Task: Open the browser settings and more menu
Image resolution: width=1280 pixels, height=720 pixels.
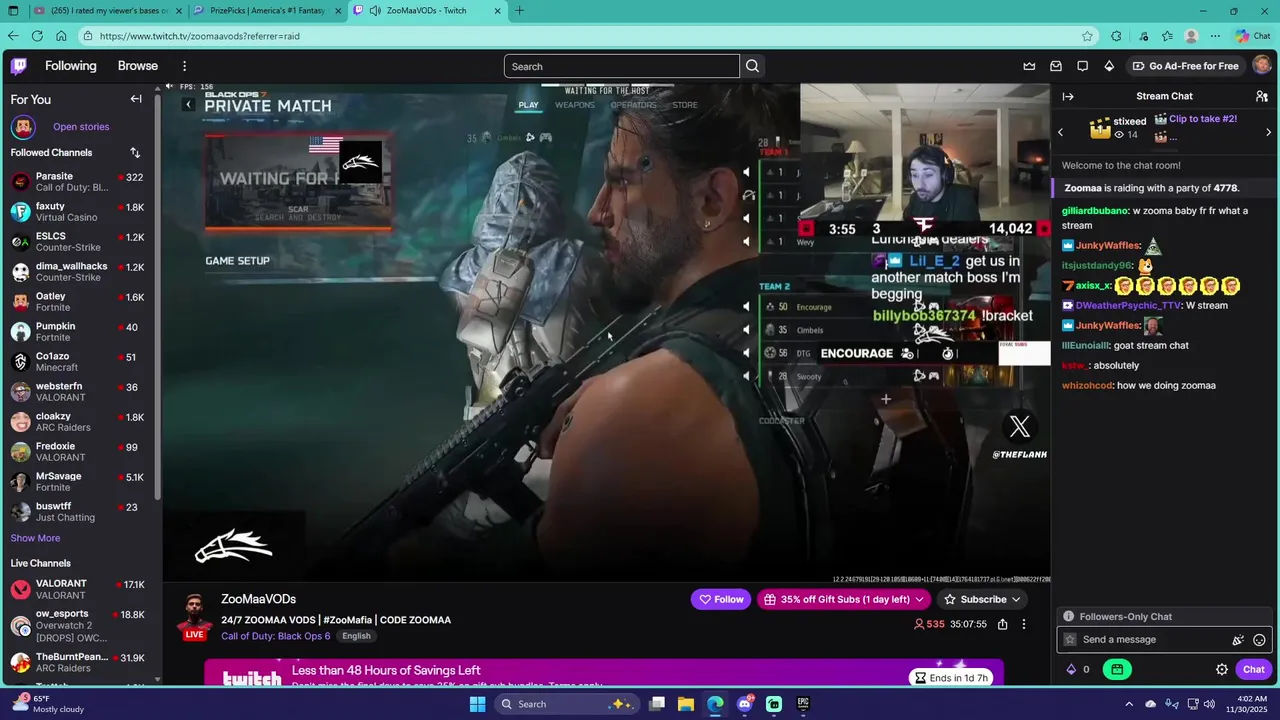Action: click(1216, 36)
